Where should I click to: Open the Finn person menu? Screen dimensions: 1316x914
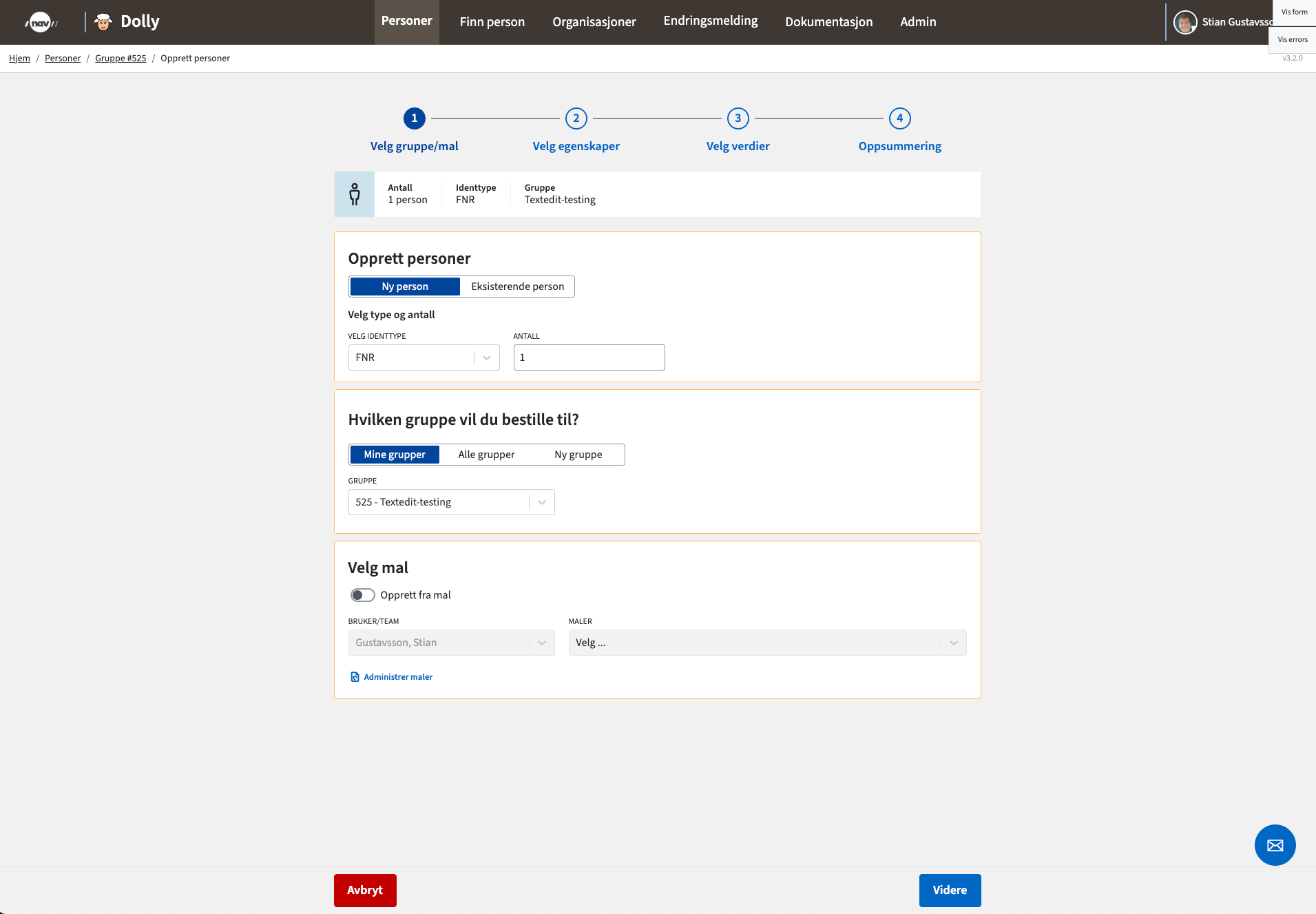coord(492,22)
